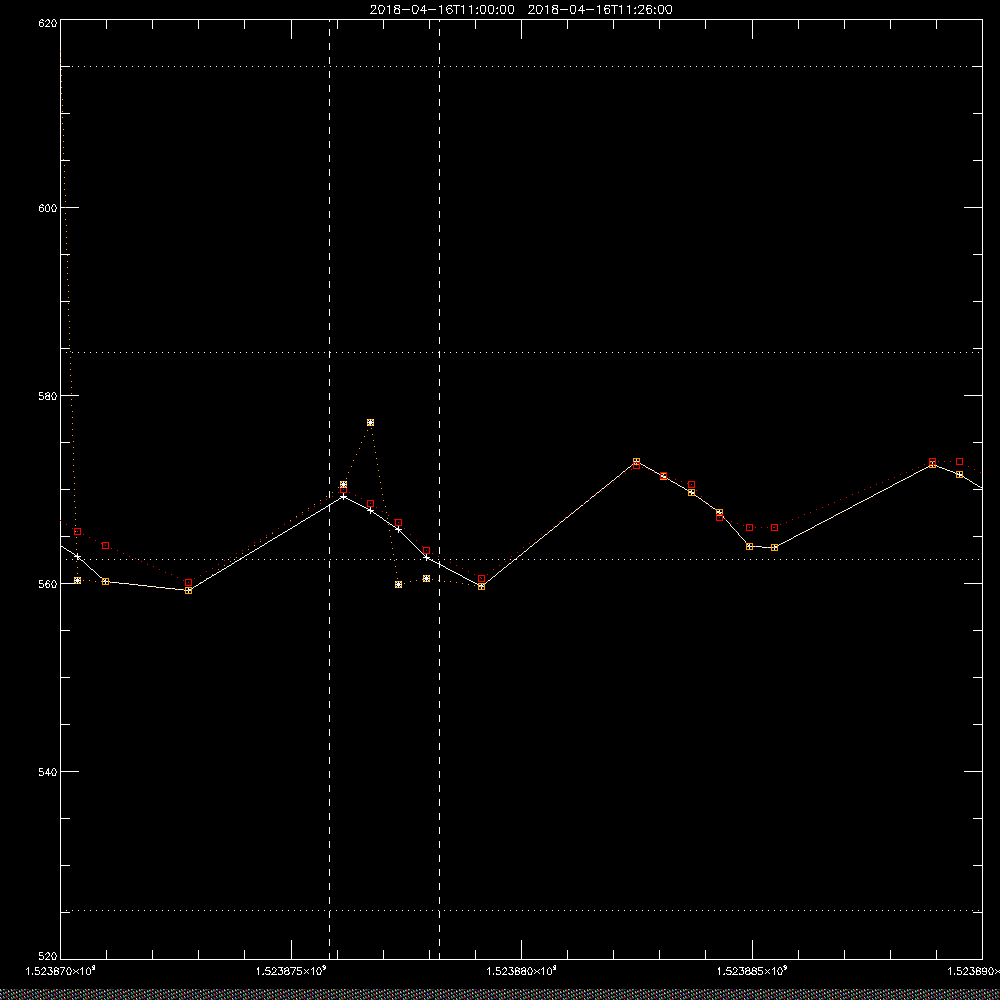Click the end time 2018-04-16T11:26:00 in title
1000x1000 pixels.
(x=600, y=10)
